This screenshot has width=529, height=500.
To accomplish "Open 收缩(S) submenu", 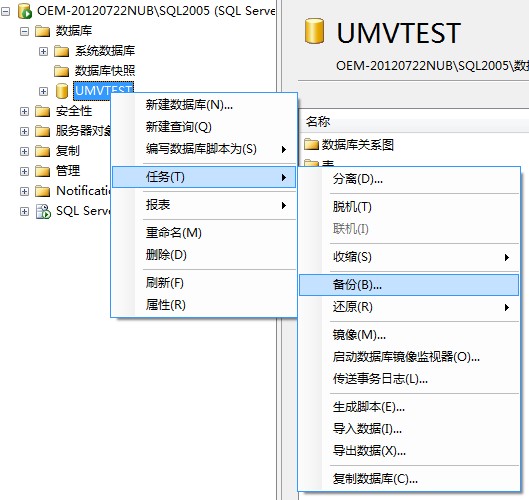I will [409, 257].
